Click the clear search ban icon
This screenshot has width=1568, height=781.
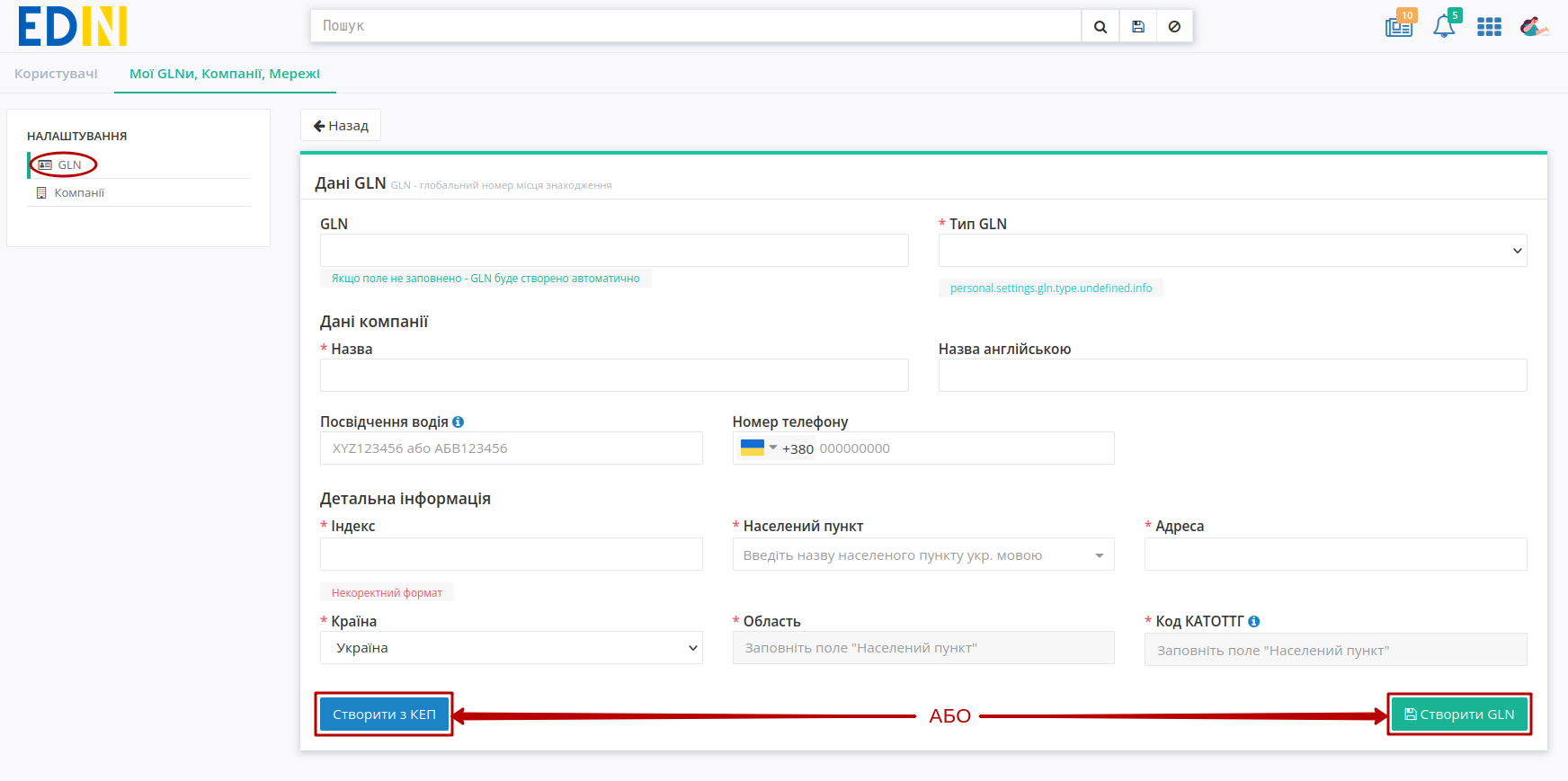click(1174, 26)
